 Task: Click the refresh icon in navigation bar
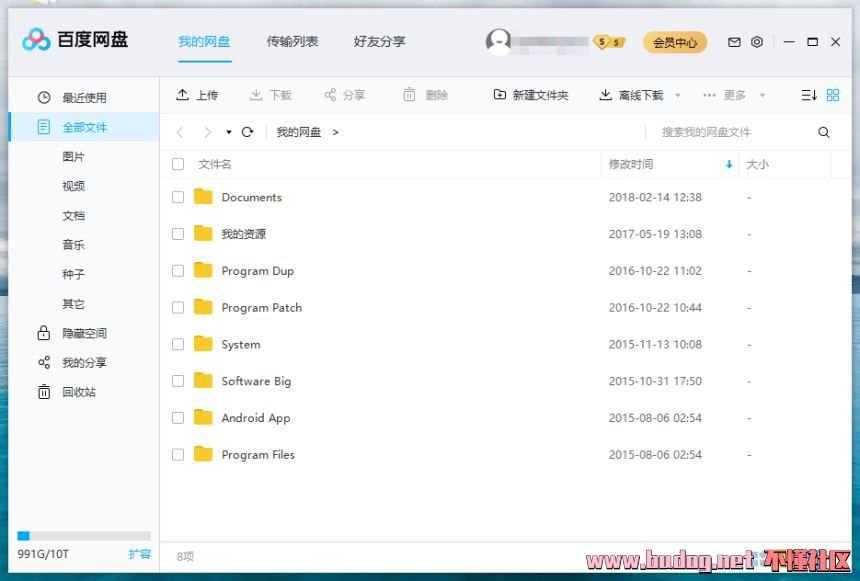pyautogui.click(x=247, y=132)
